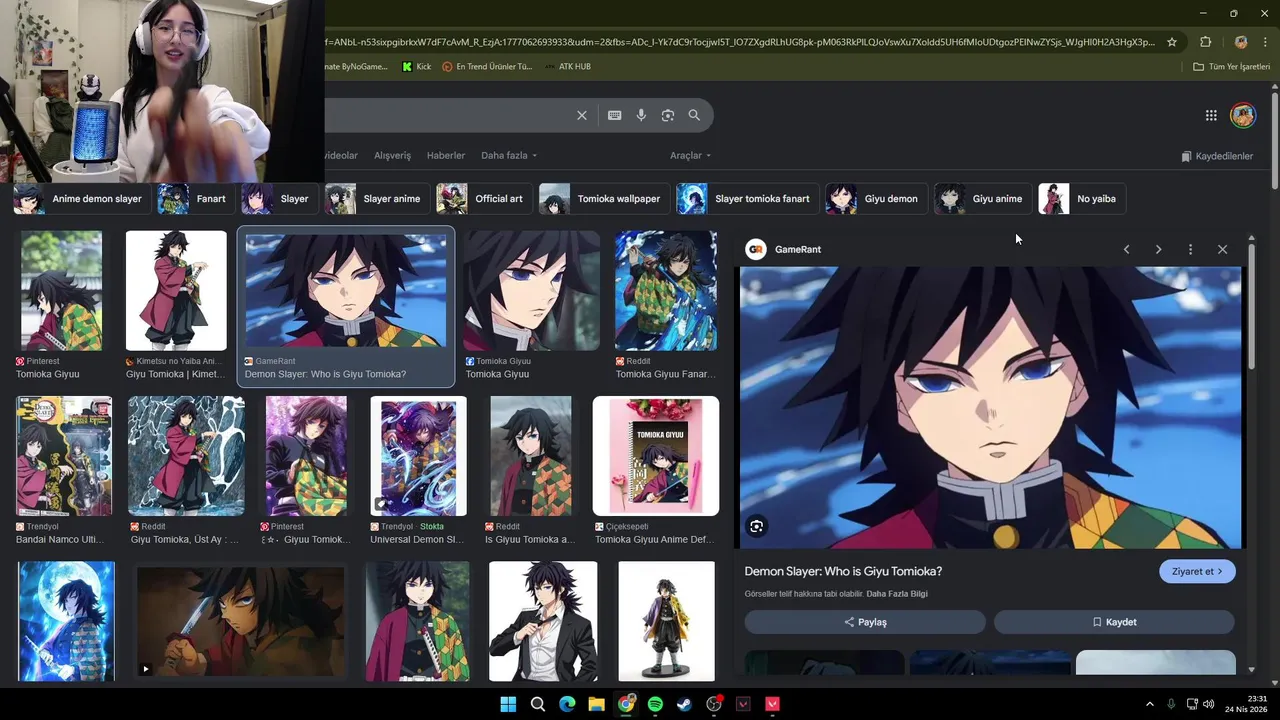Filter by Anime demon slayer chip
This screenshot has width=1280, height=720.
pos(83,199)
